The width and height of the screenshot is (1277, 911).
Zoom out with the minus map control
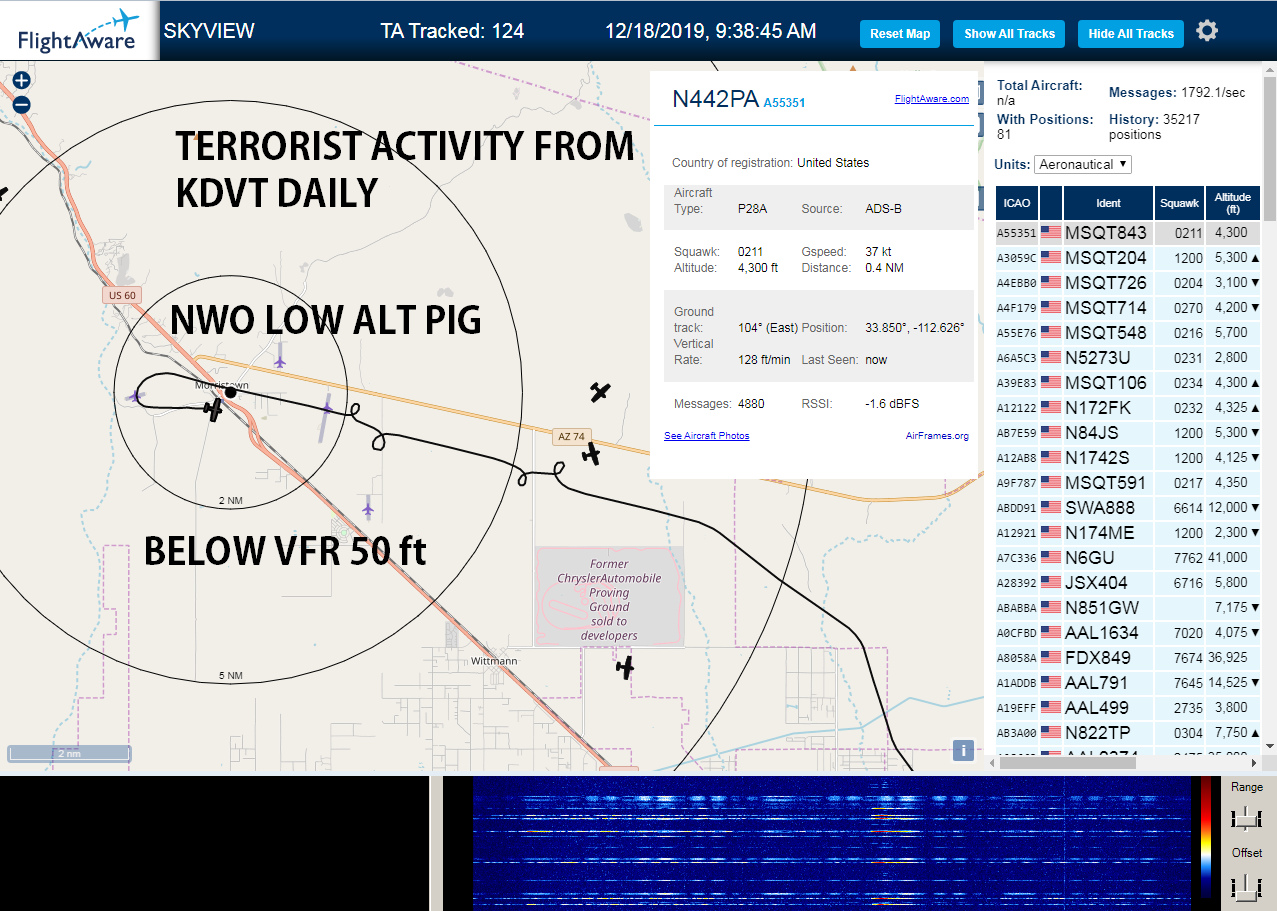[x=21, y=104]
